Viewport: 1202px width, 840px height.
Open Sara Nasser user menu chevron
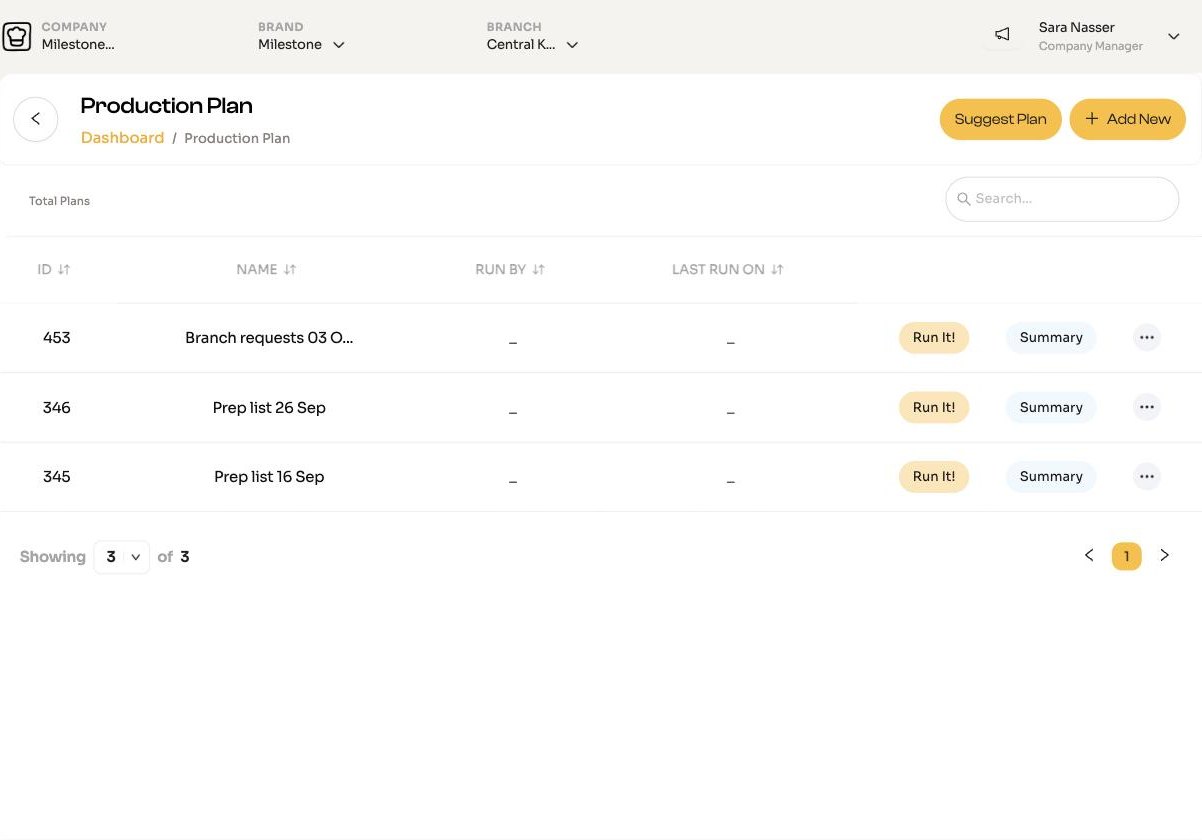1174,37
